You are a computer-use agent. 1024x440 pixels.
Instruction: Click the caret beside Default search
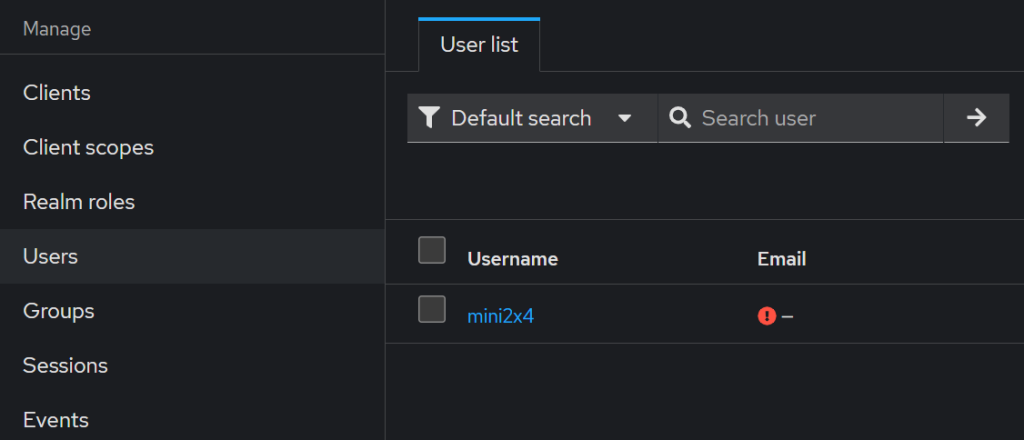(625, 118)
